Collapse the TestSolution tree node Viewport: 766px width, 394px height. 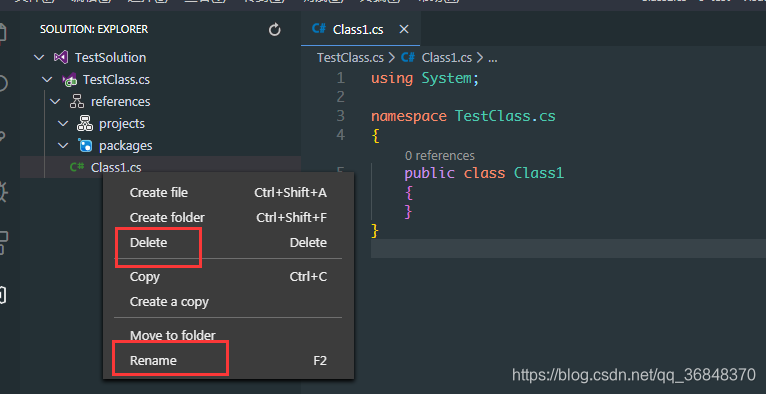click(x=39, y=58)
